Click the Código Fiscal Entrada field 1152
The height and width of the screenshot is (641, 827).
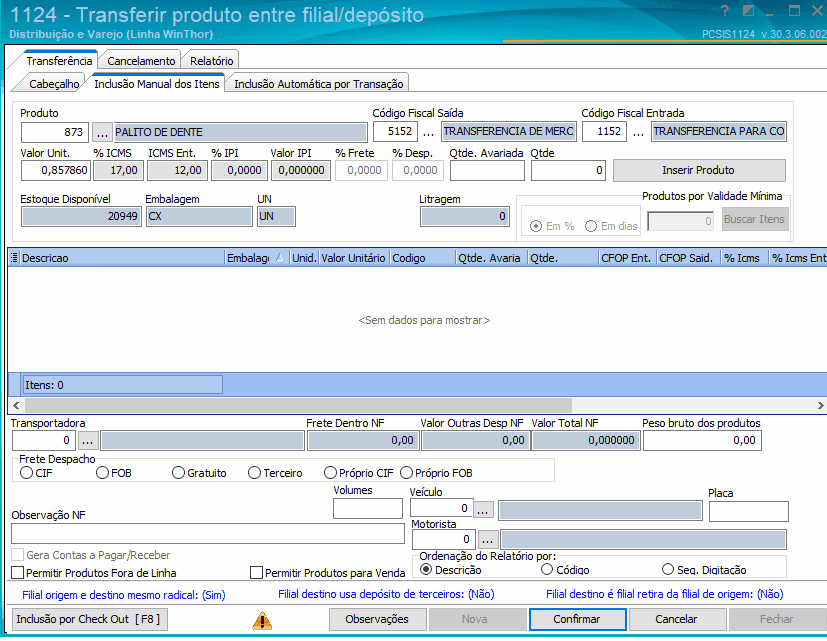(604, 131)
